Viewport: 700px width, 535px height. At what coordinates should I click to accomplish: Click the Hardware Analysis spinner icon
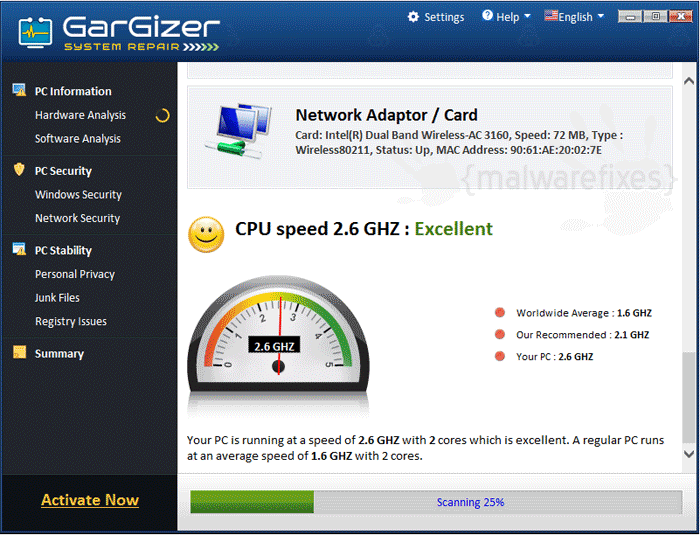[x=162, y=116]
